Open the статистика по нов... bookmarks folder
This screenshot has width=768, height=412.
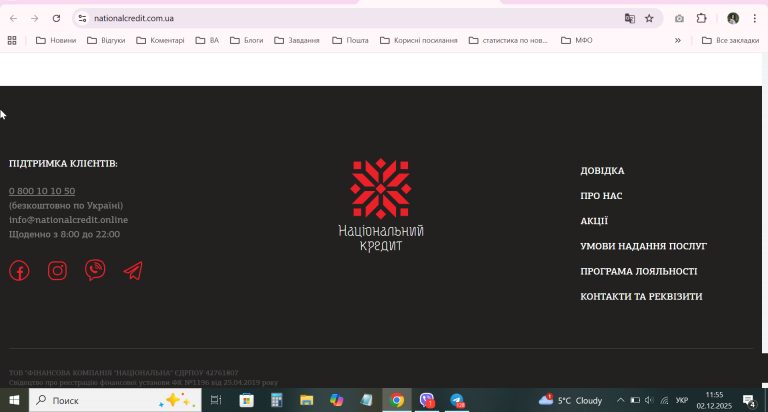tap(508, 40)
